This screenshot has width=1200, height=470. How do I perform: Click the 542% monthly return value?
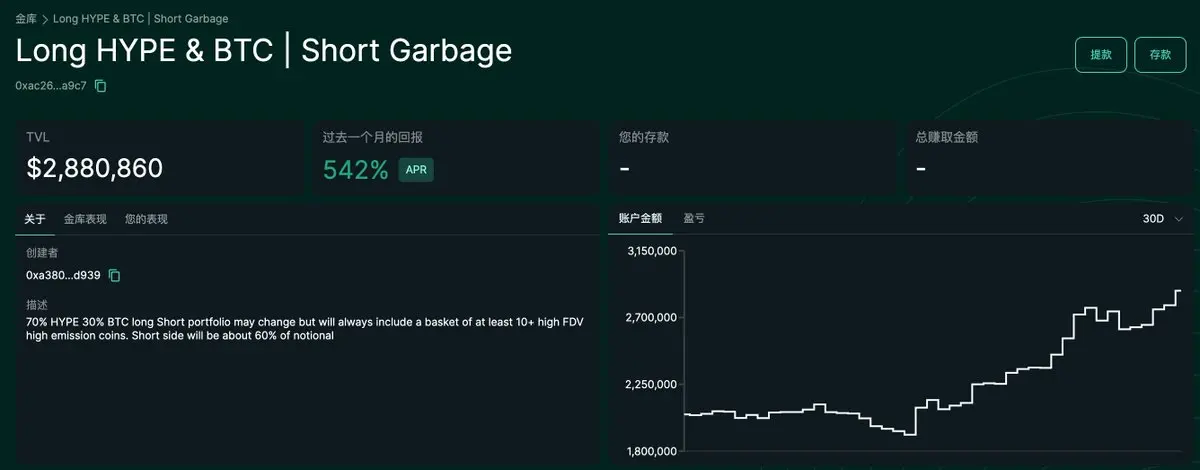click(x=355, y=170)
